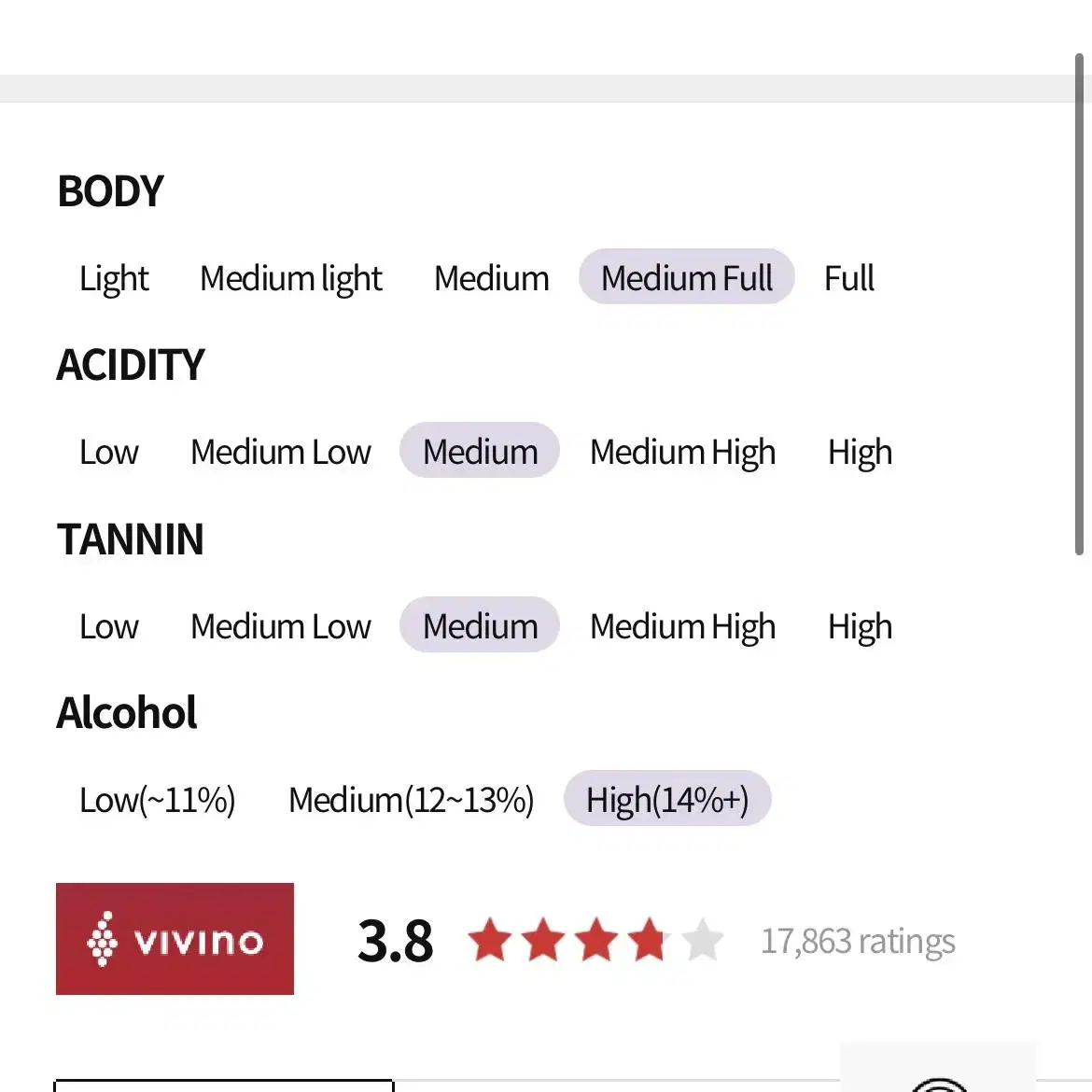Select Light body option
The height and width of the screenshot is (1092, 1092).
point(114,278)
